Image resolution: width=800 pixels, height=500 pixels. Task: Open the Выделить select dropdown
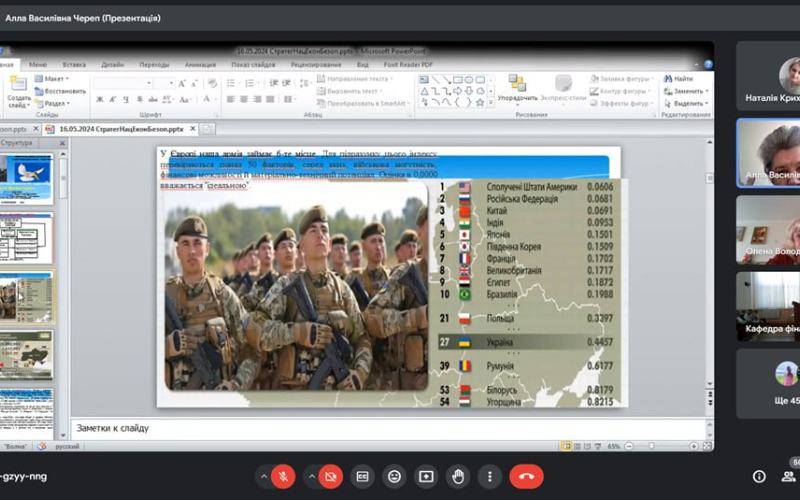click(x=686, y=103)
